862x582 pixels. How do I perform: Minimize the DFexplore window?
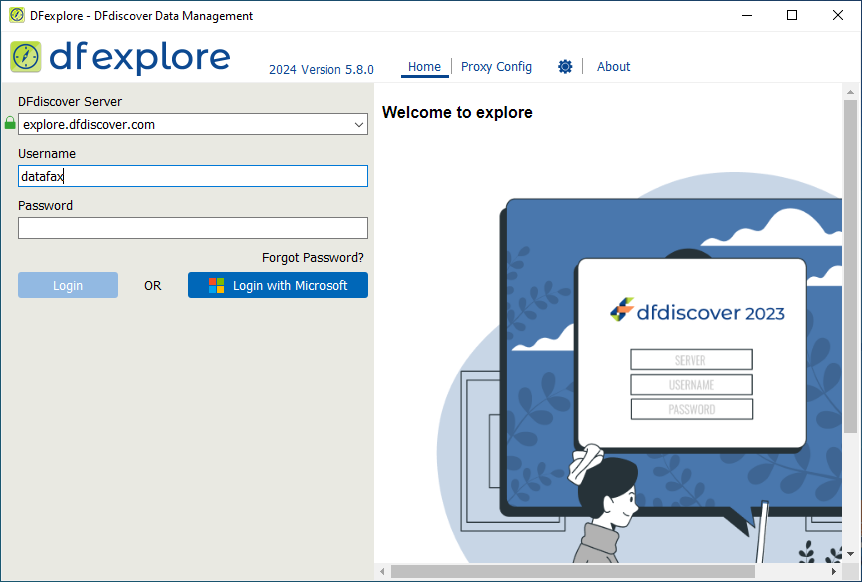pos(747,15)
